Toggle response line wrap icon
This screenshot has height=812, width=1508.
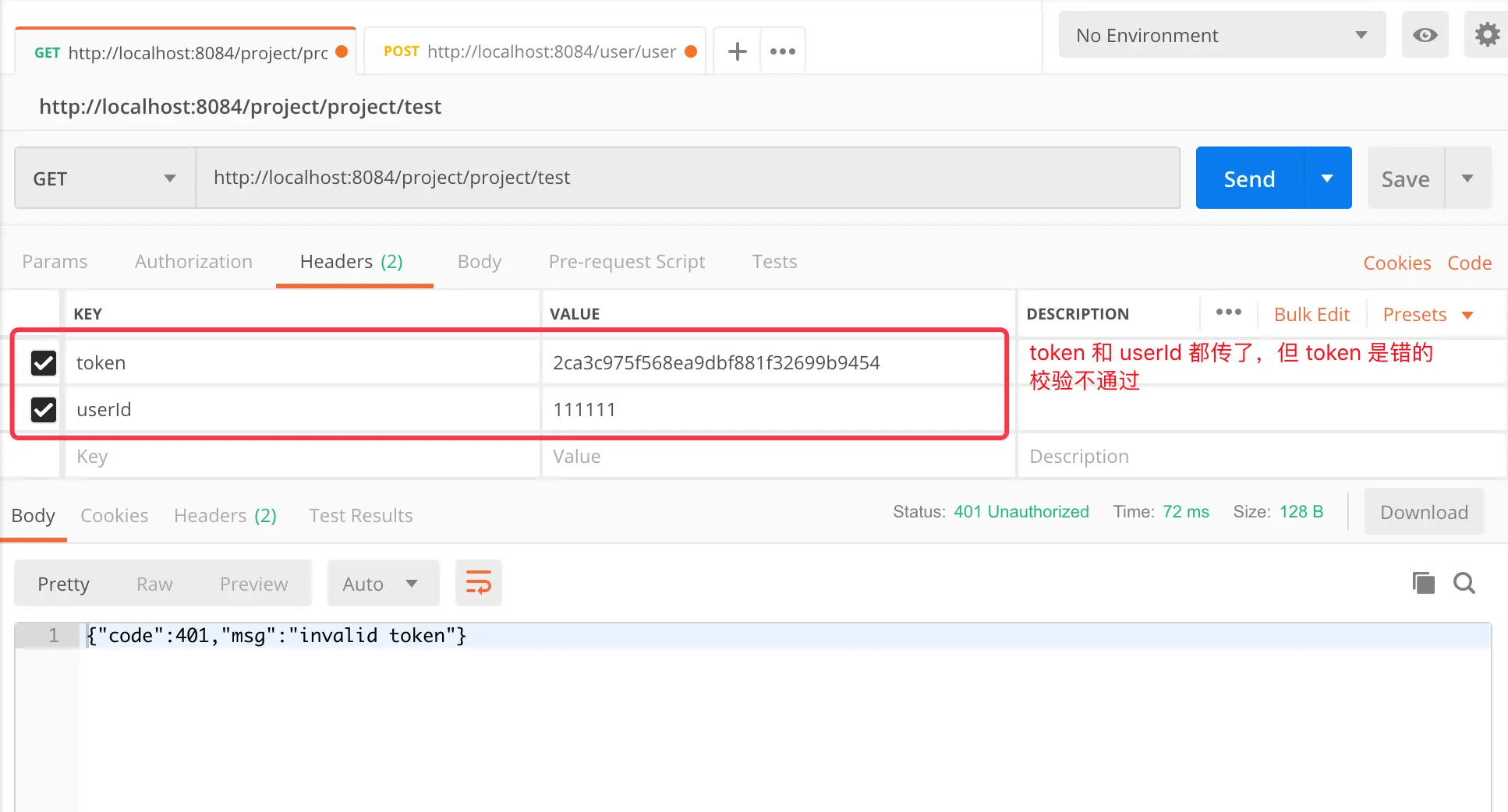click(479, 583)
